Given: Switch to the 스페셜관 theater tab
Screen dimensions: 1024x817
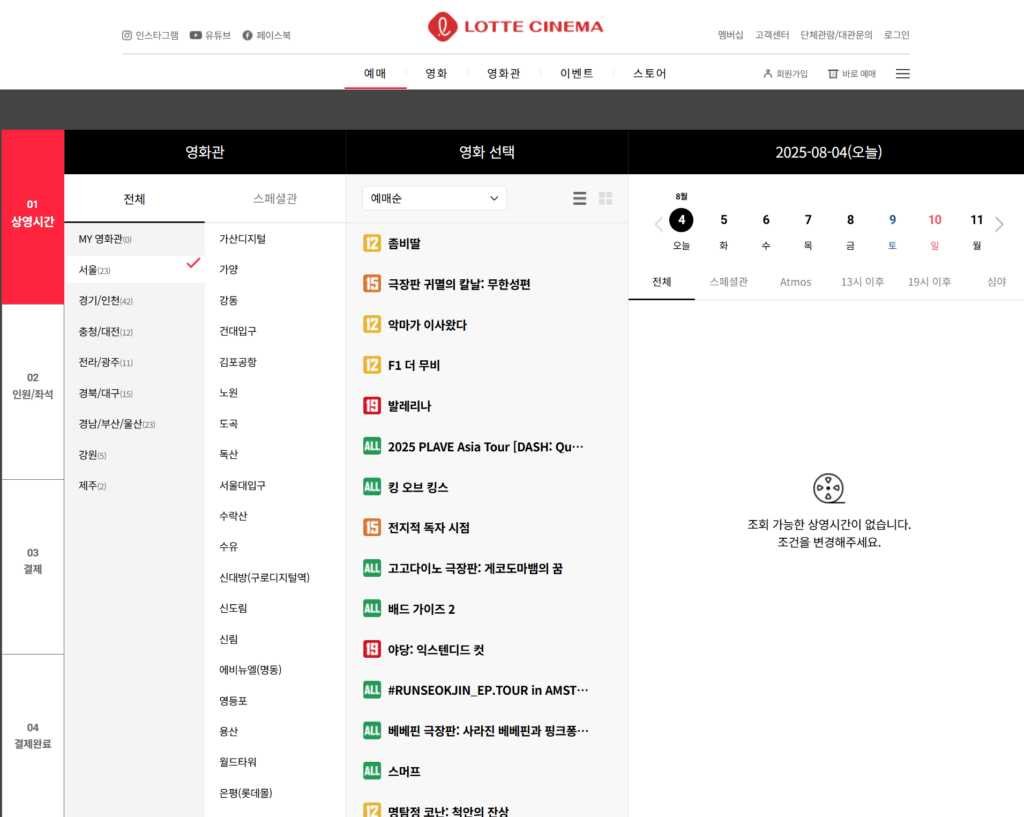Looking at the screenshot, I should click(275, 199).
